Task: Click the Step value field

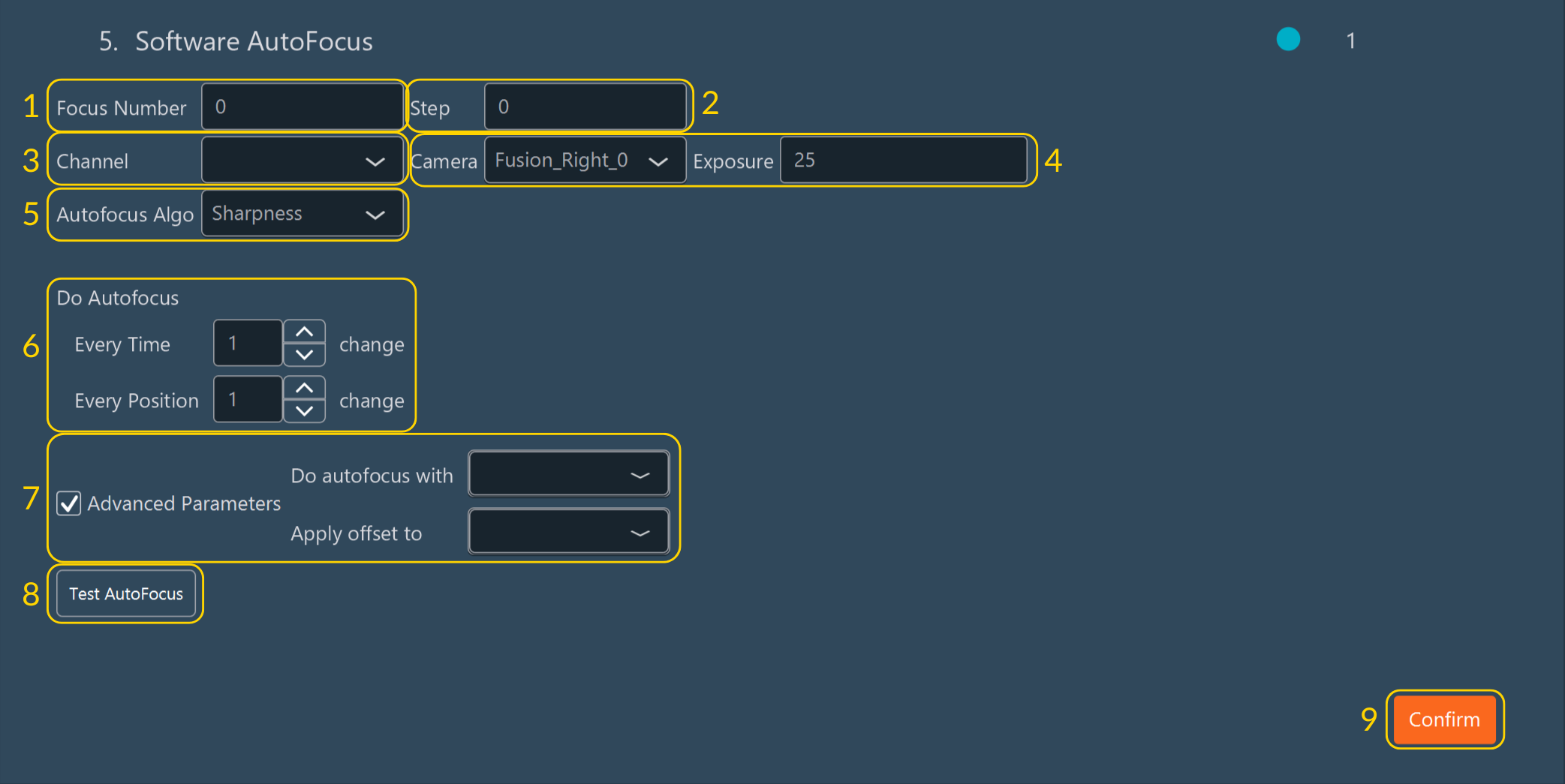Action: [585, 107]
